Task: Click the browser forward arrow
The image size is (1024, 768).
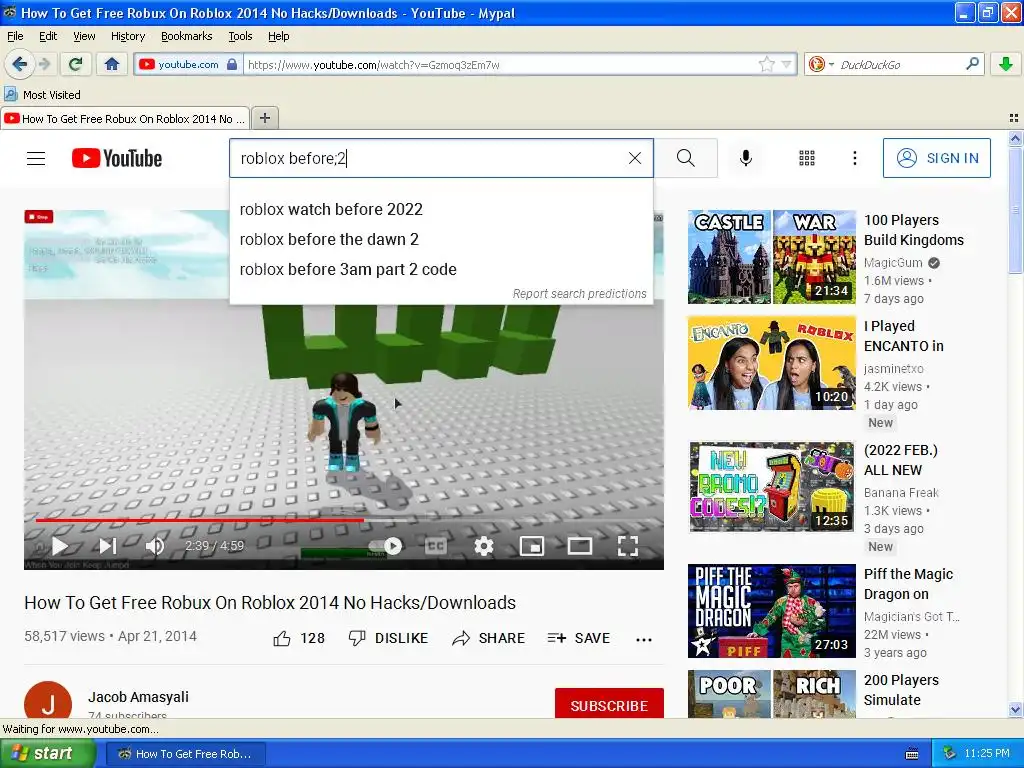Action: pyautogui.click(x=44, y=64)
